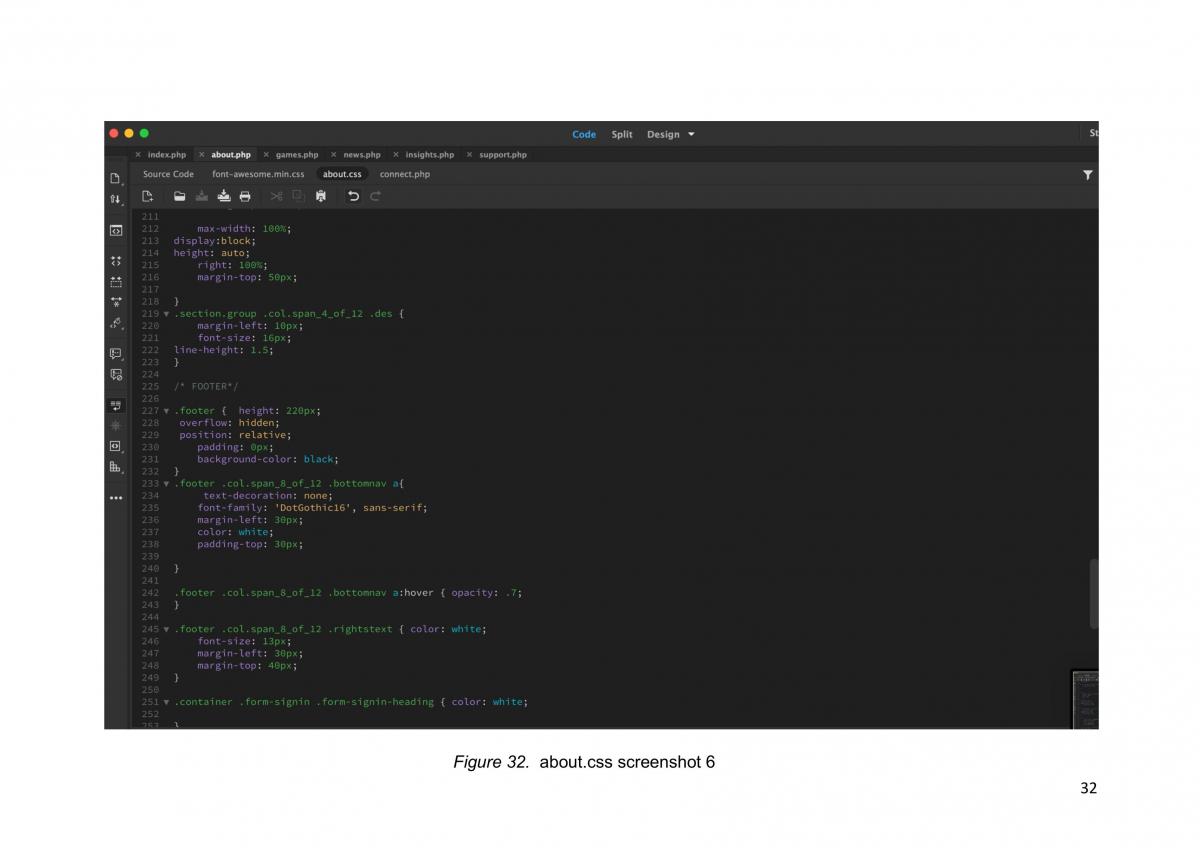The height and width of the screenshot is (848, 1200).
Task: Collapse the .footer block at line 227
Action: [x=166, y=411]
